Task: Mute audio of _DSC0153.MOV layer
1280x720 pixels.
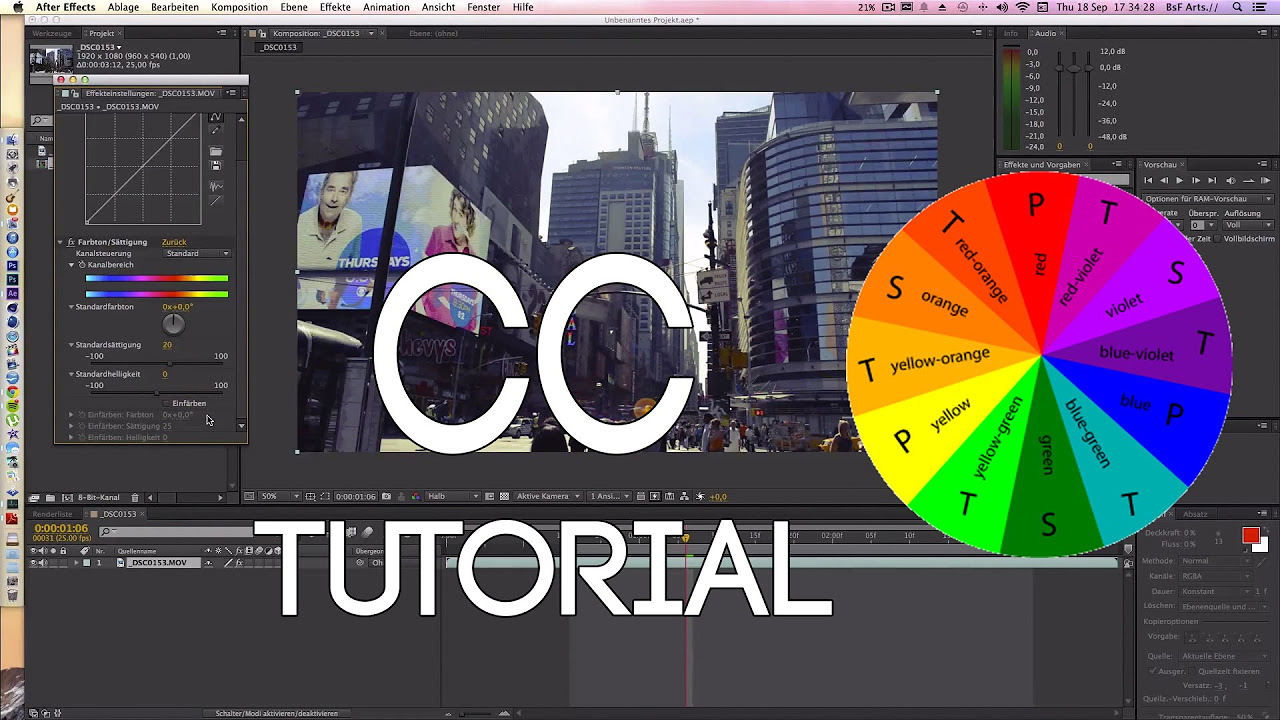Action: (43, 563)
